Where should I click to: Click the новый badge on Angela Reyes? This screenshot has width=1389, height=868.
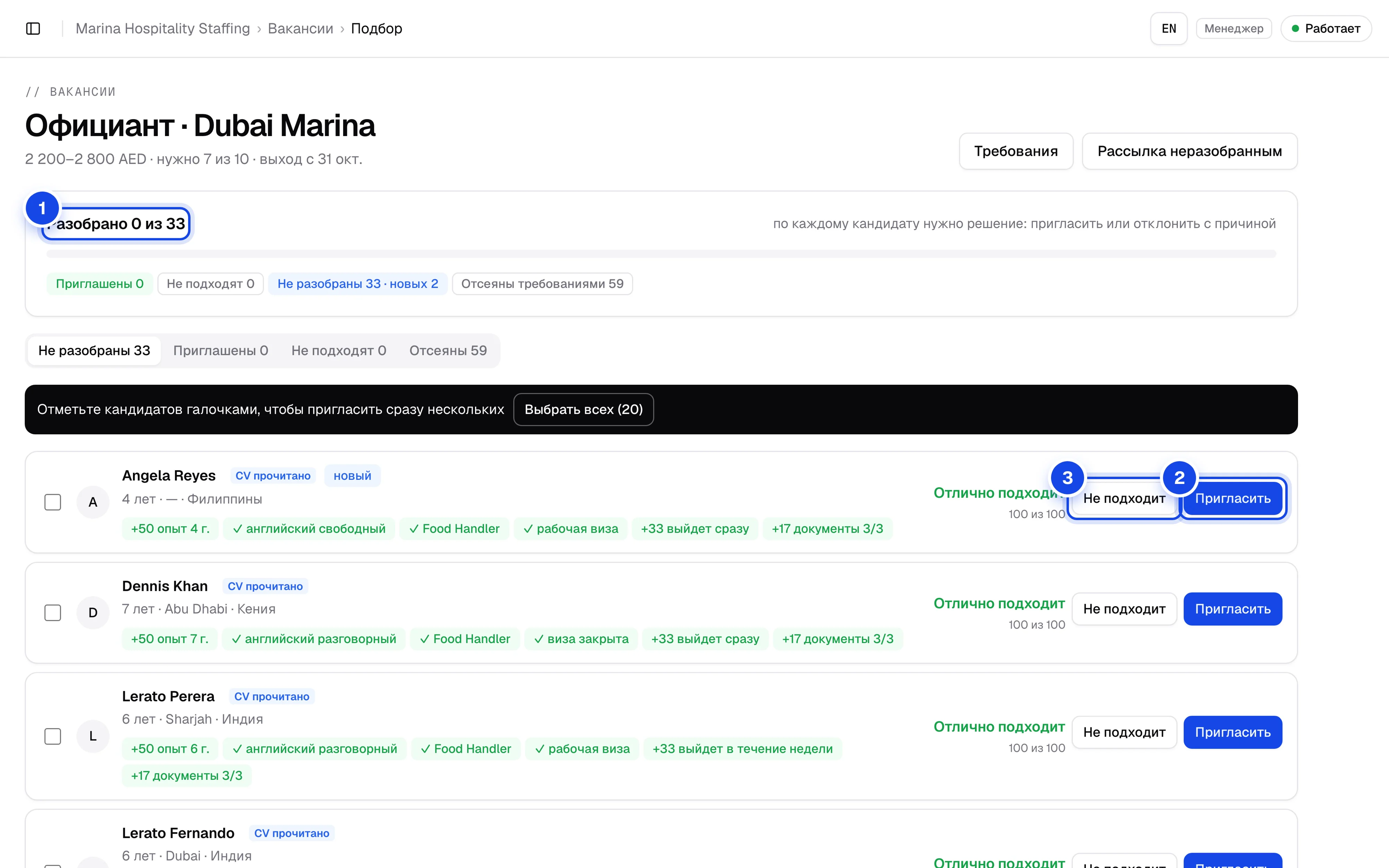[x=352, y=476]
